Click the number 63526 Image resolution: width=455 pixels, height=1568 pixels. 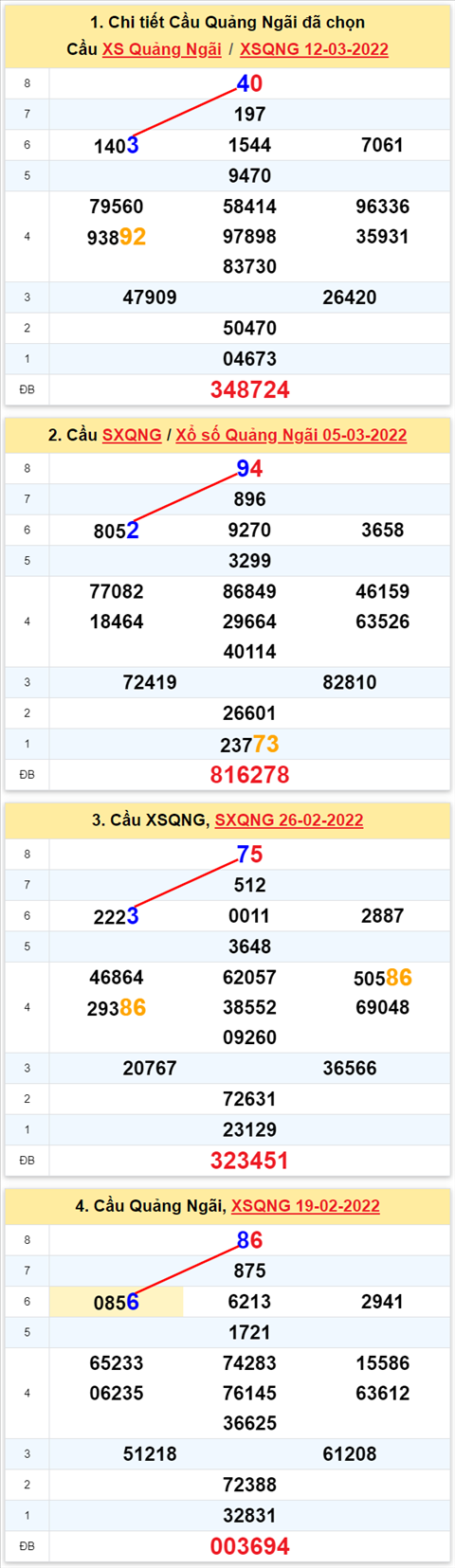[x=383, y=622]
